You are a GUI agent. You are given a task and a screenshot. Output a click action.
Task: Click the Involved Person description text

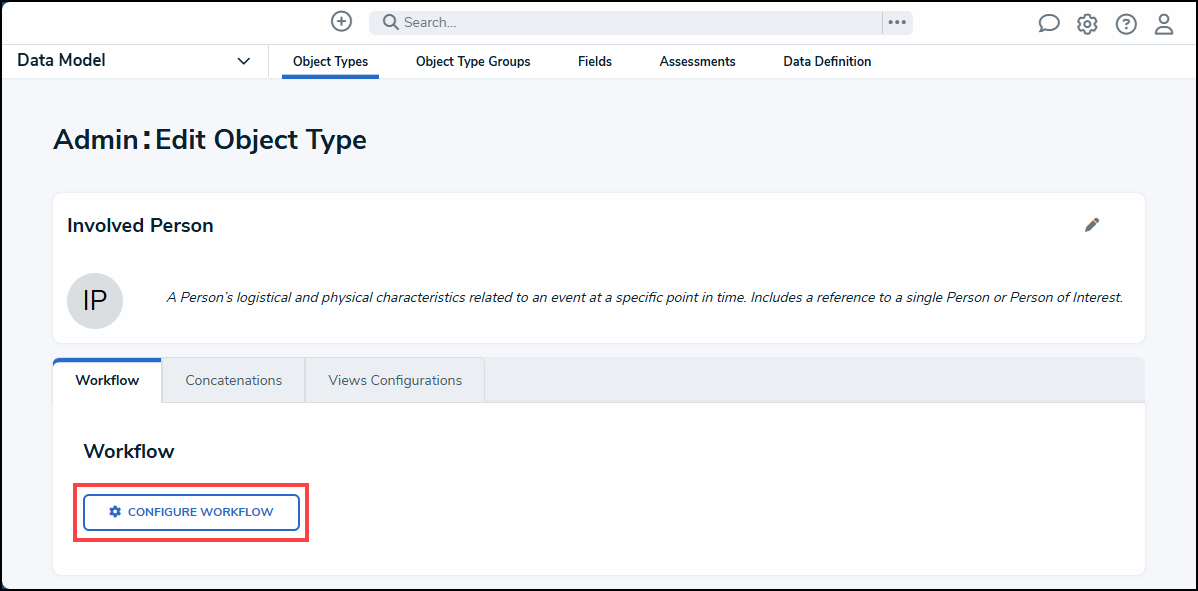point(645,298)
